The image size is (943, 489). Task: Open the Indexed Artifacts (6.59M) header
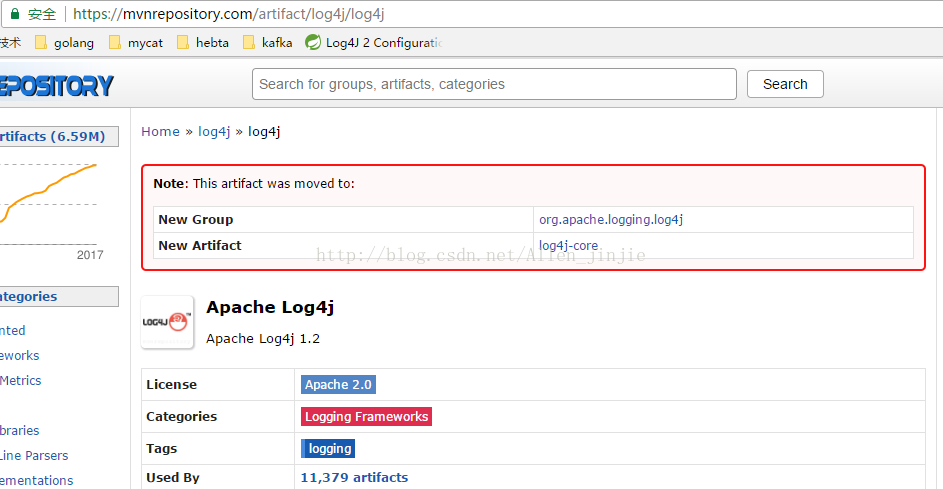(59, 137)
